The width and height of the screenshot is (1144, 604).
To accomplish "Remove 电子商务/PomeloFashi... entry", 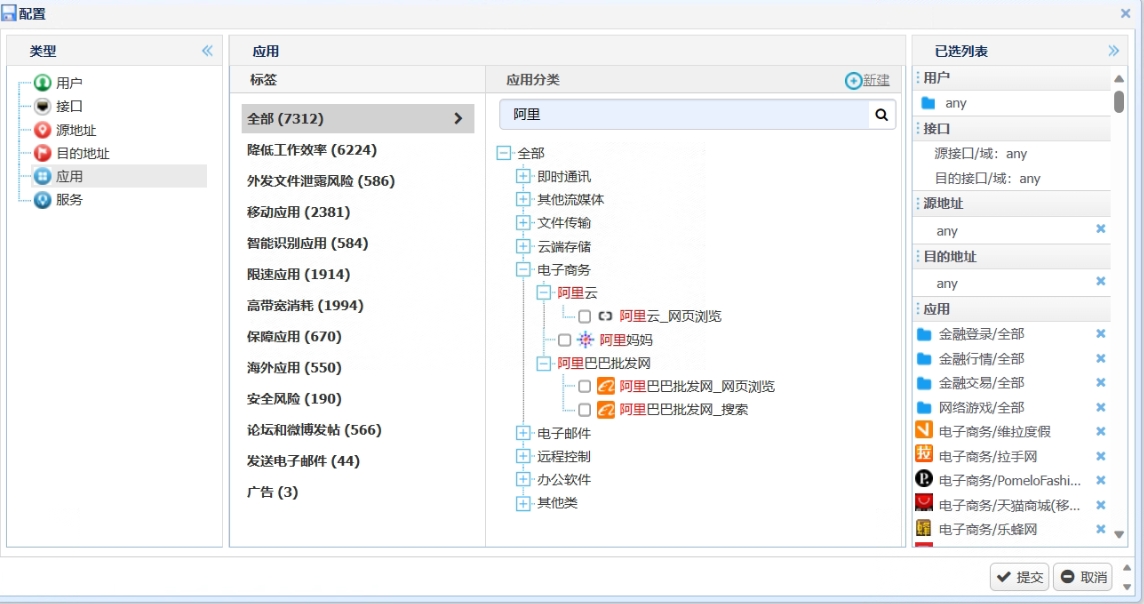I will tap(1100, 480).
